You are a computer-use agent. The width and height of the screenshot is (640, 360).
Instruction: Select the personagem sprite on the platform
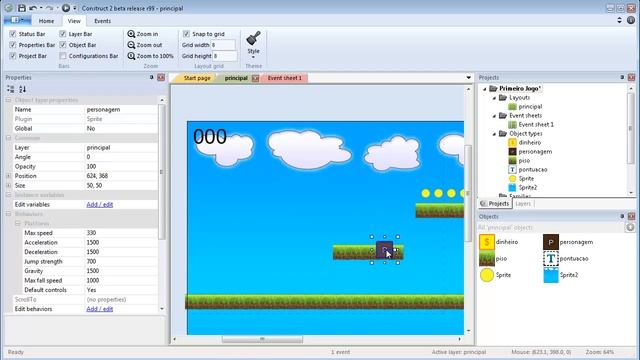384,250
